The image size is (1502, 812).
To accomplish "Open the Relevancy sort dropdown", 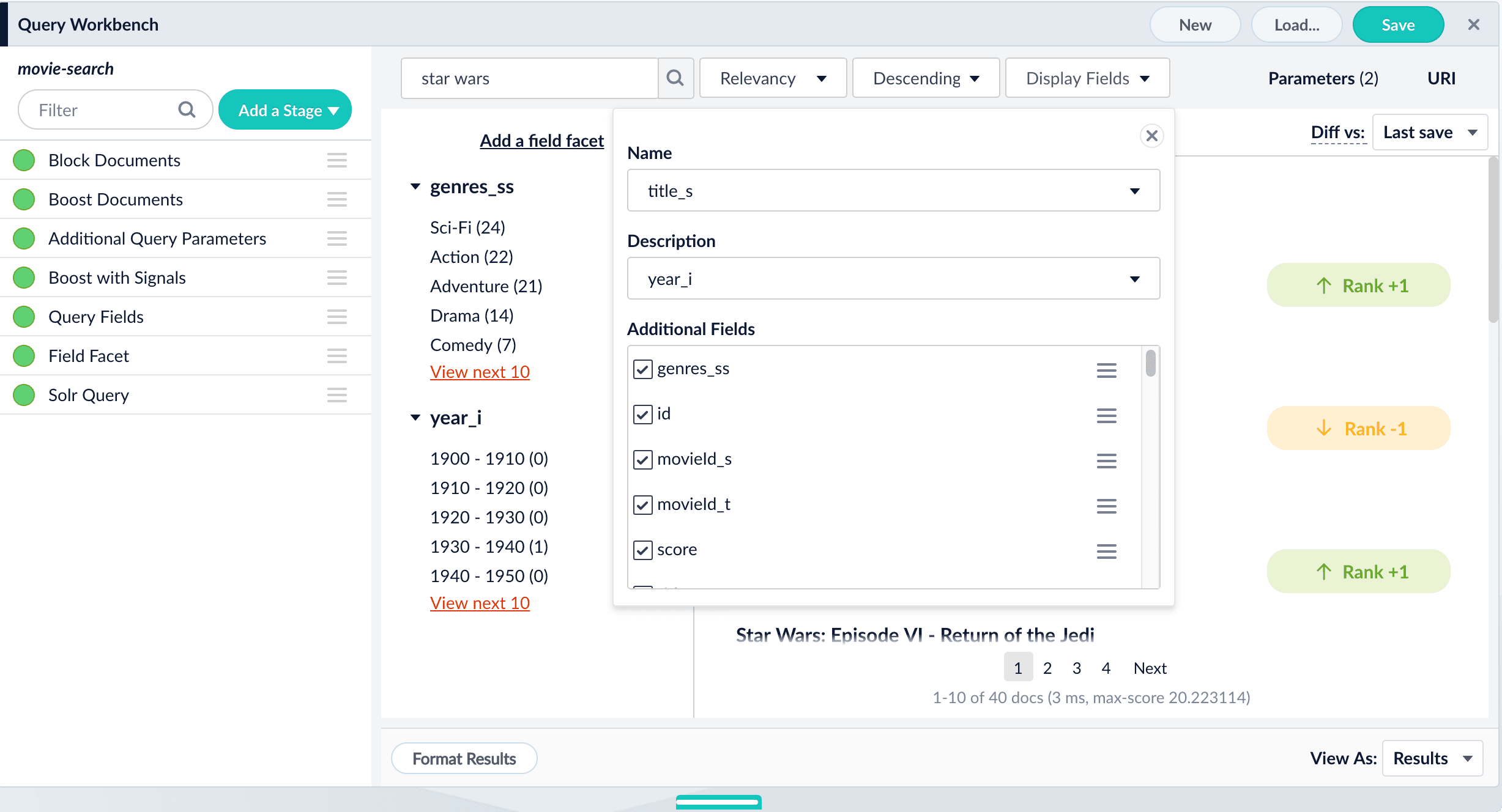I will [x=773, y=78].
